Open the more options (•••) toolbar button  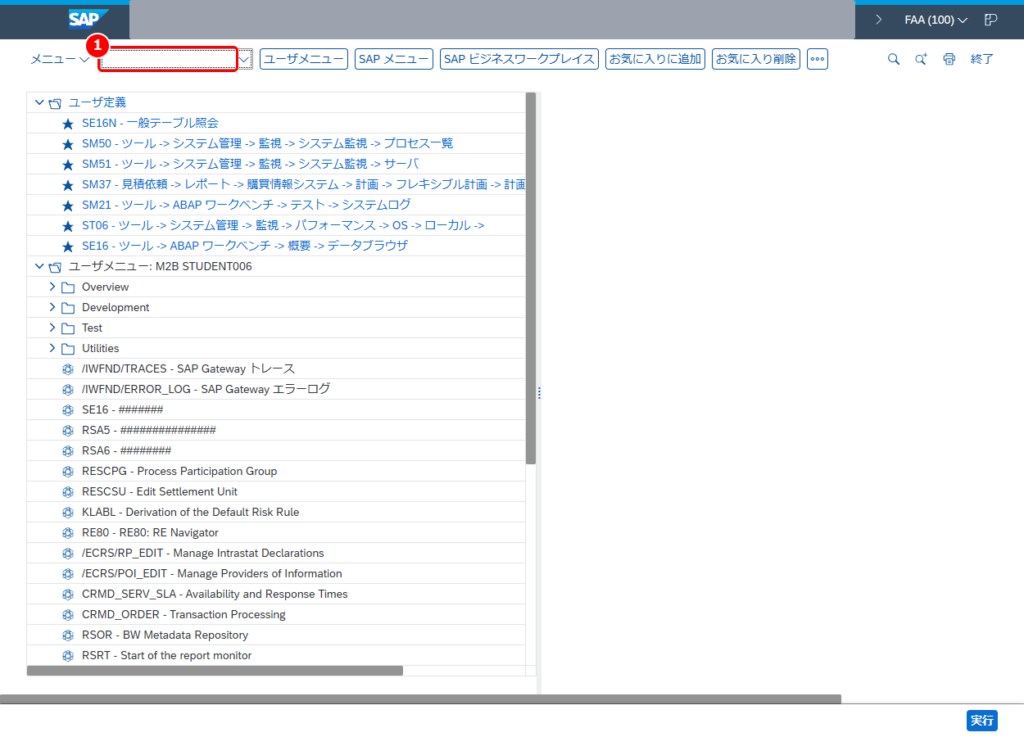point(817,59)
